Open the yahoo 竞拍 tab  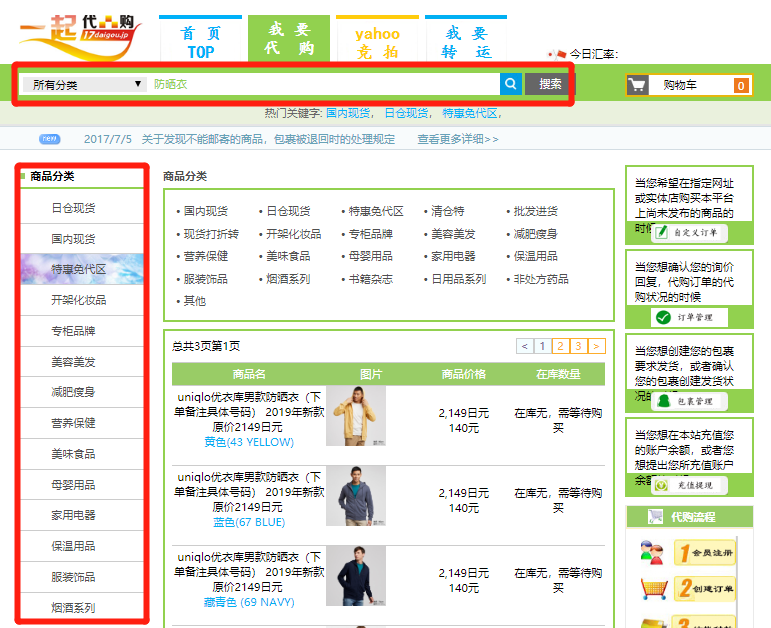(377, 39)
